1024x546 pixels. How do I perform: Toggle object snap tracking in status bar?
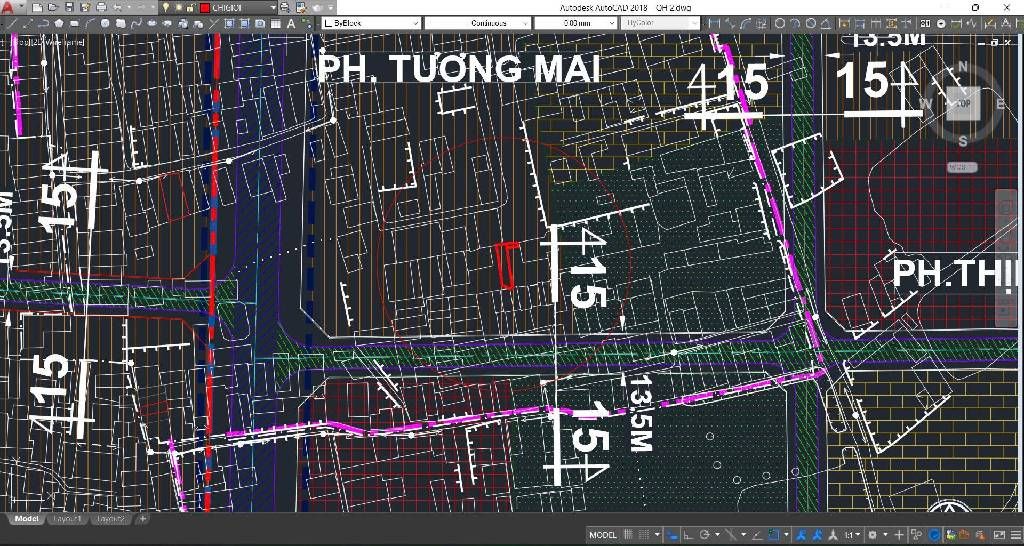[x=757, y=535]
